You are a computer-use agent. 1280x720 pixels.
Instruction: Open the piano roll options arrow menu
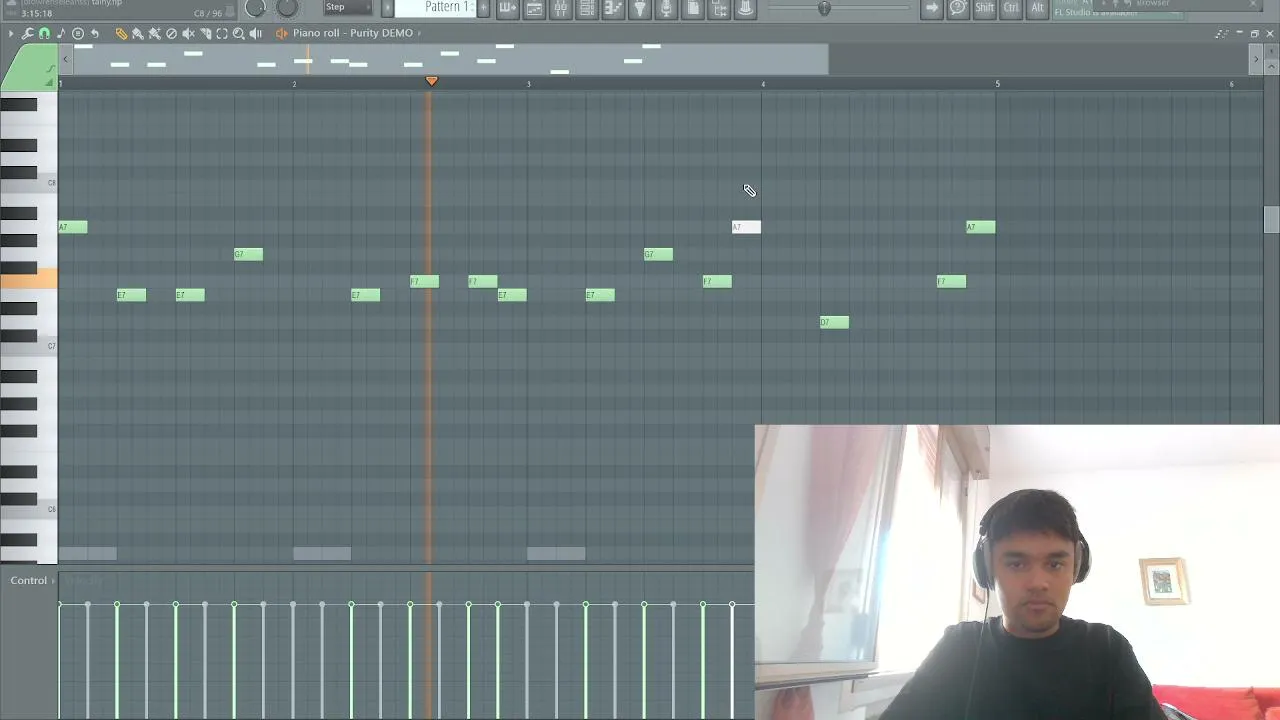(11, 33)
